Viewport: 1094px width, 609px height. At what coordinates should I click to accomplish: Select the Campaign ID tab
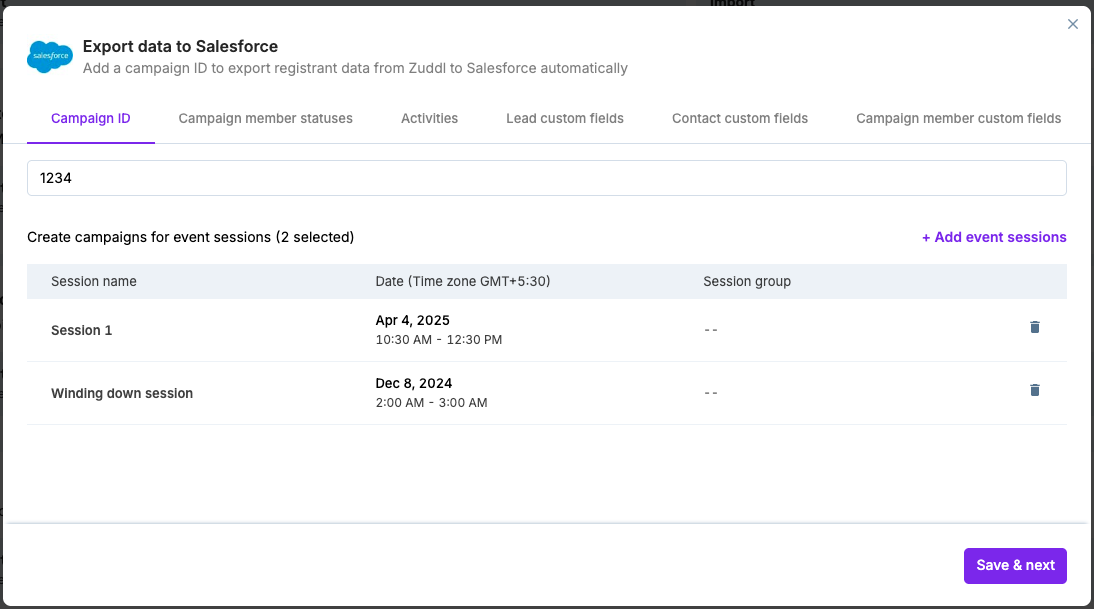(x=91, y=118)
